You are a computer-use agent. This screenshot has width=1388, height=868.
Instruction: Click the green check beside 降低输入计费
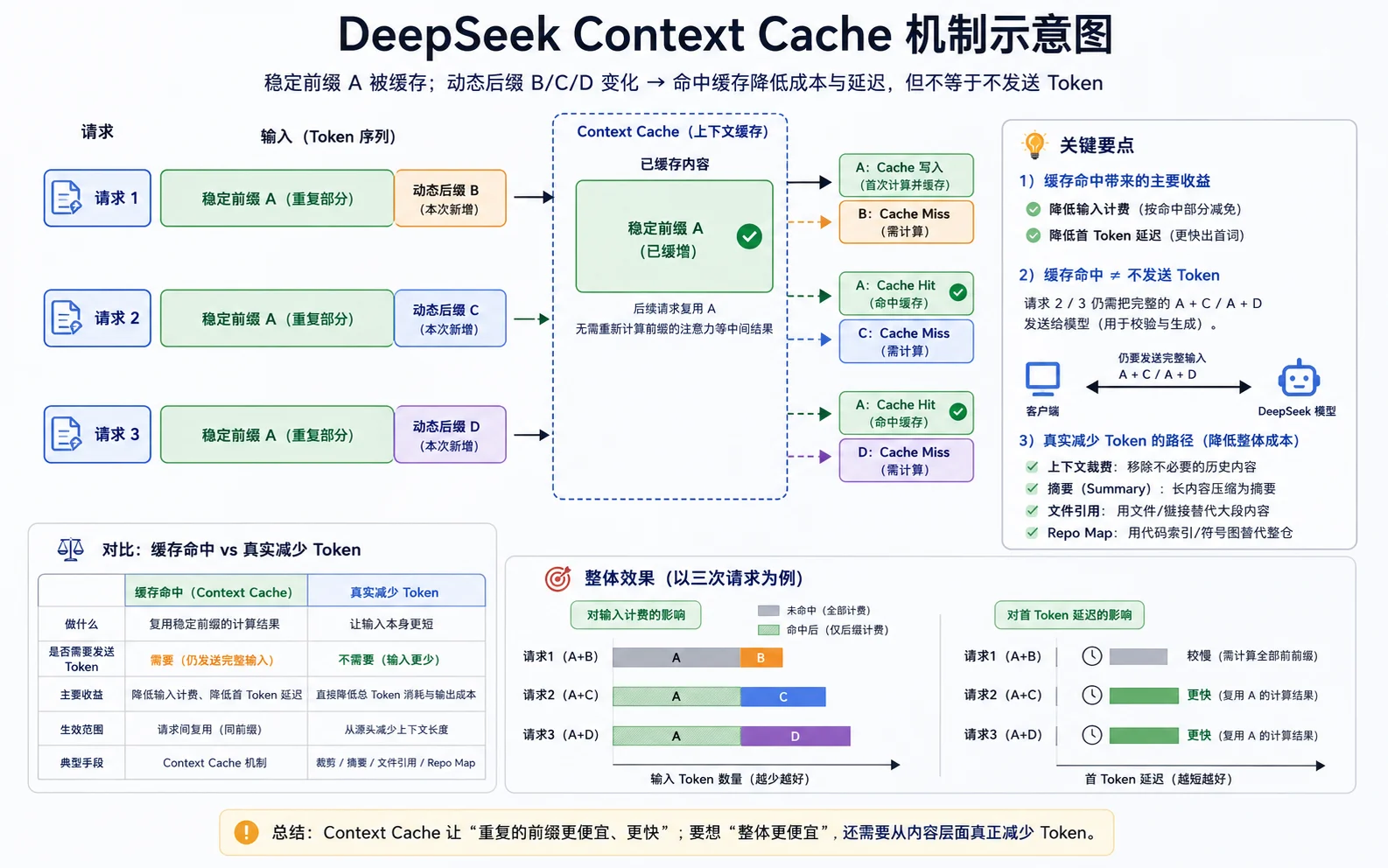(1034, 209)
